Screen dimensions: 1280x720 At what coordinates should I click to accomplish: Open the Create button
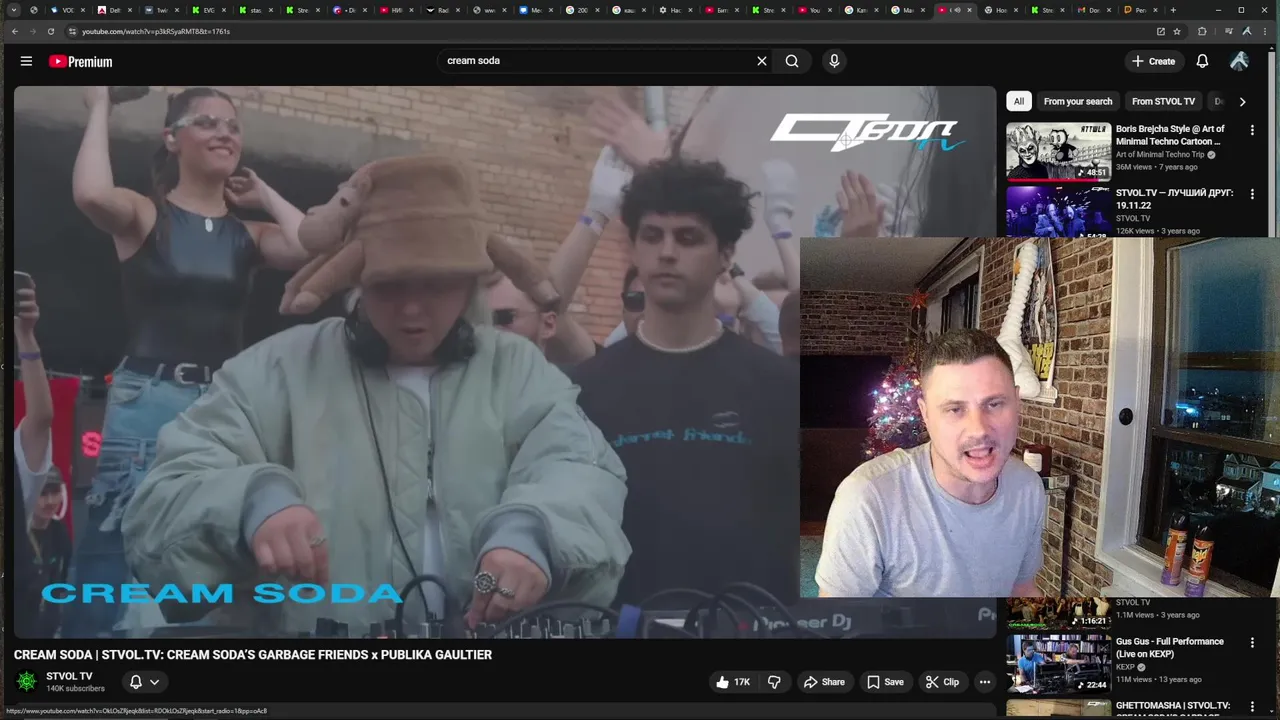1153,61
